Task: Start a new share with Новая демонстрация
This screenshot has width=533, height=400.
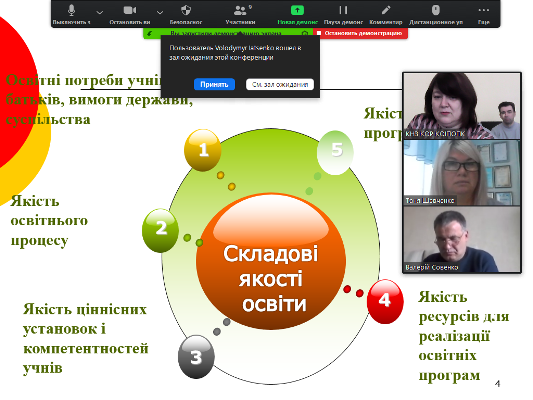Action: [x=297, y=14]
